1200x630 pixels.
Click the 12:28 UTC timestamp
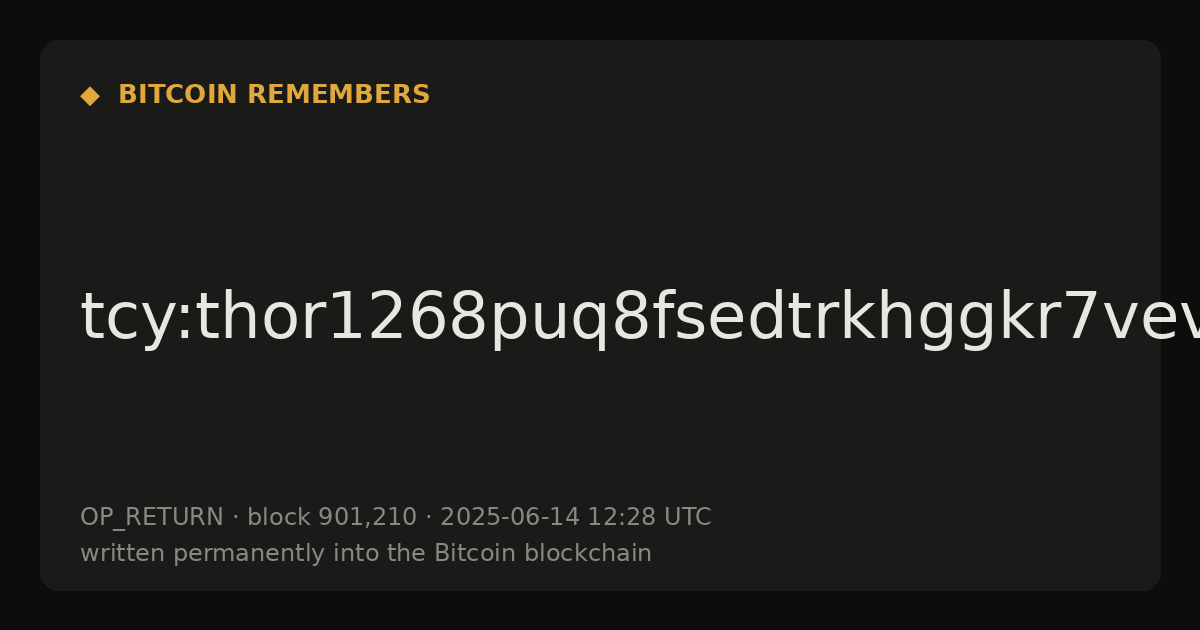649,517
